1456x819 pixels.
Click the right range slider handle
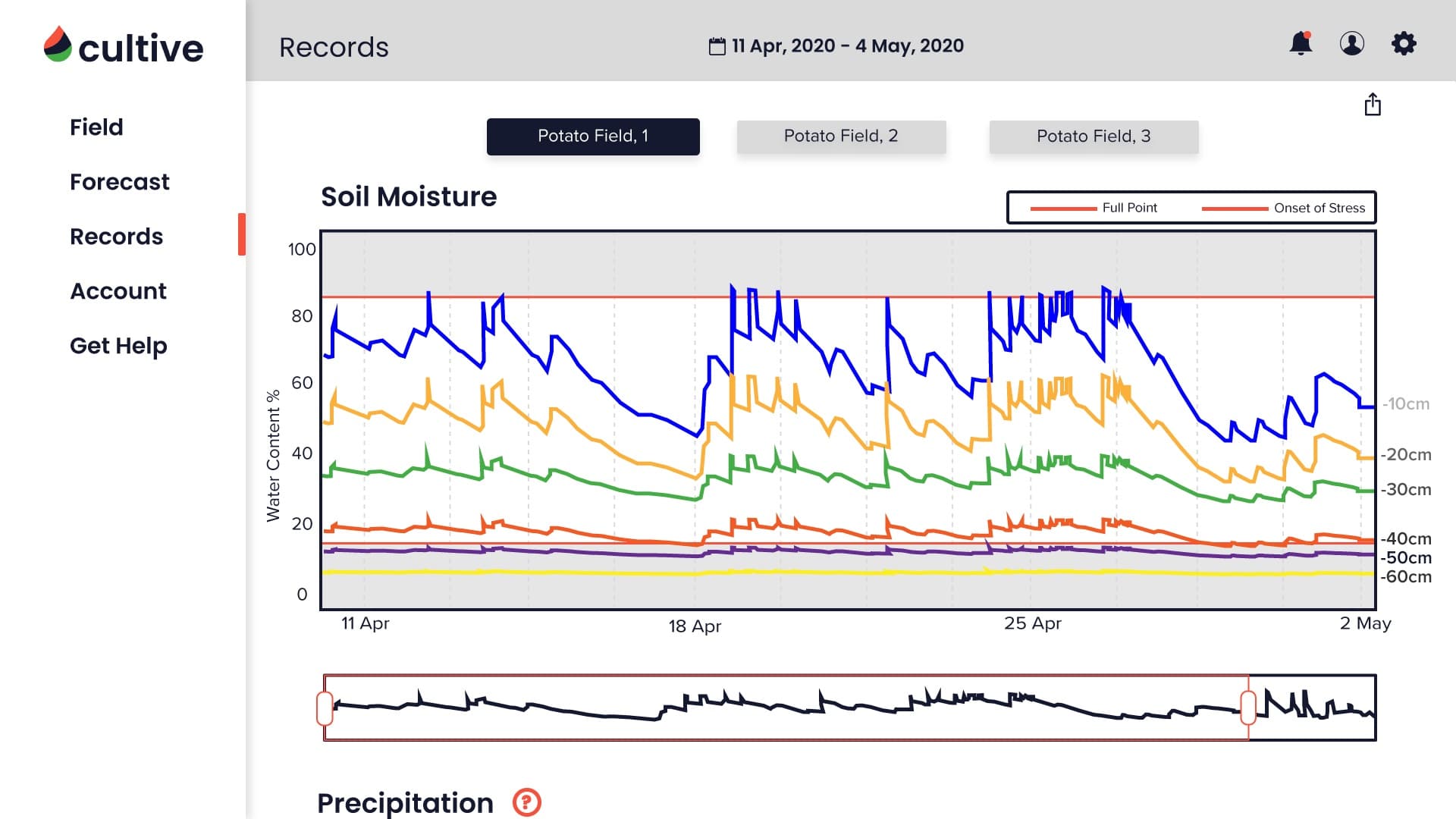coord(1248,708)
